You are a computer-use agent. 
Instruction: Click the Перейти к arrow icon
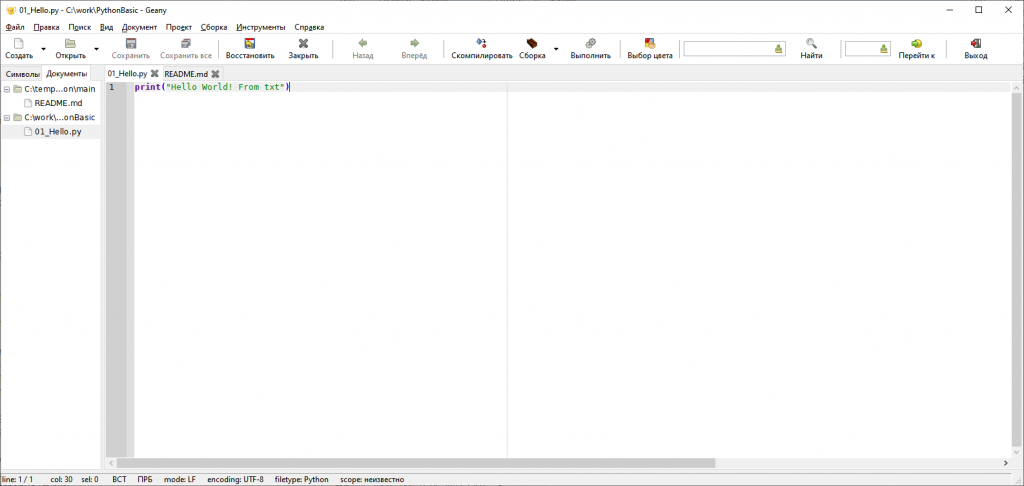(916, 44)
